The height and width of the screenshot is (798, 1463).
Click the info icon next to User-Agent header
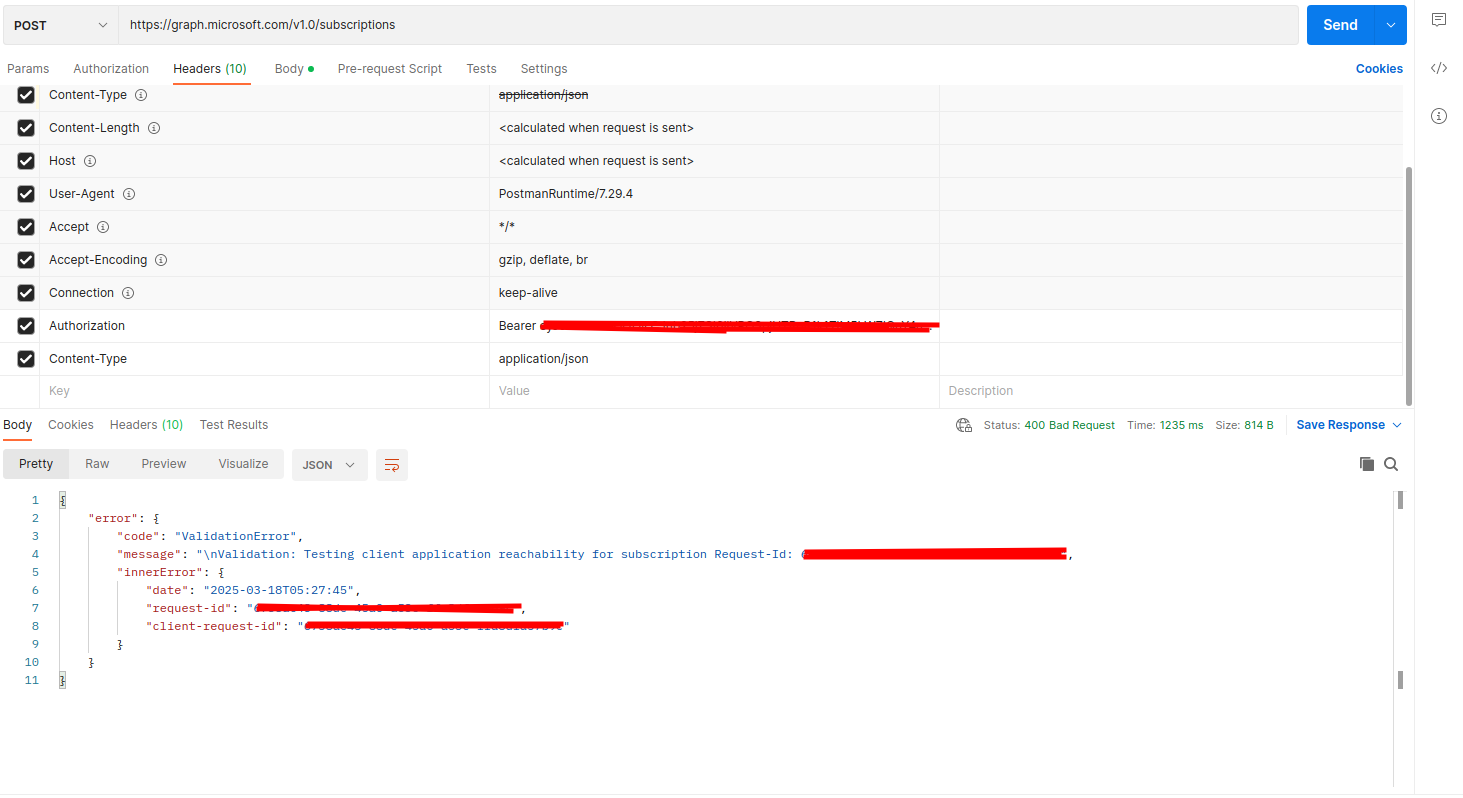tap(128, 193)
